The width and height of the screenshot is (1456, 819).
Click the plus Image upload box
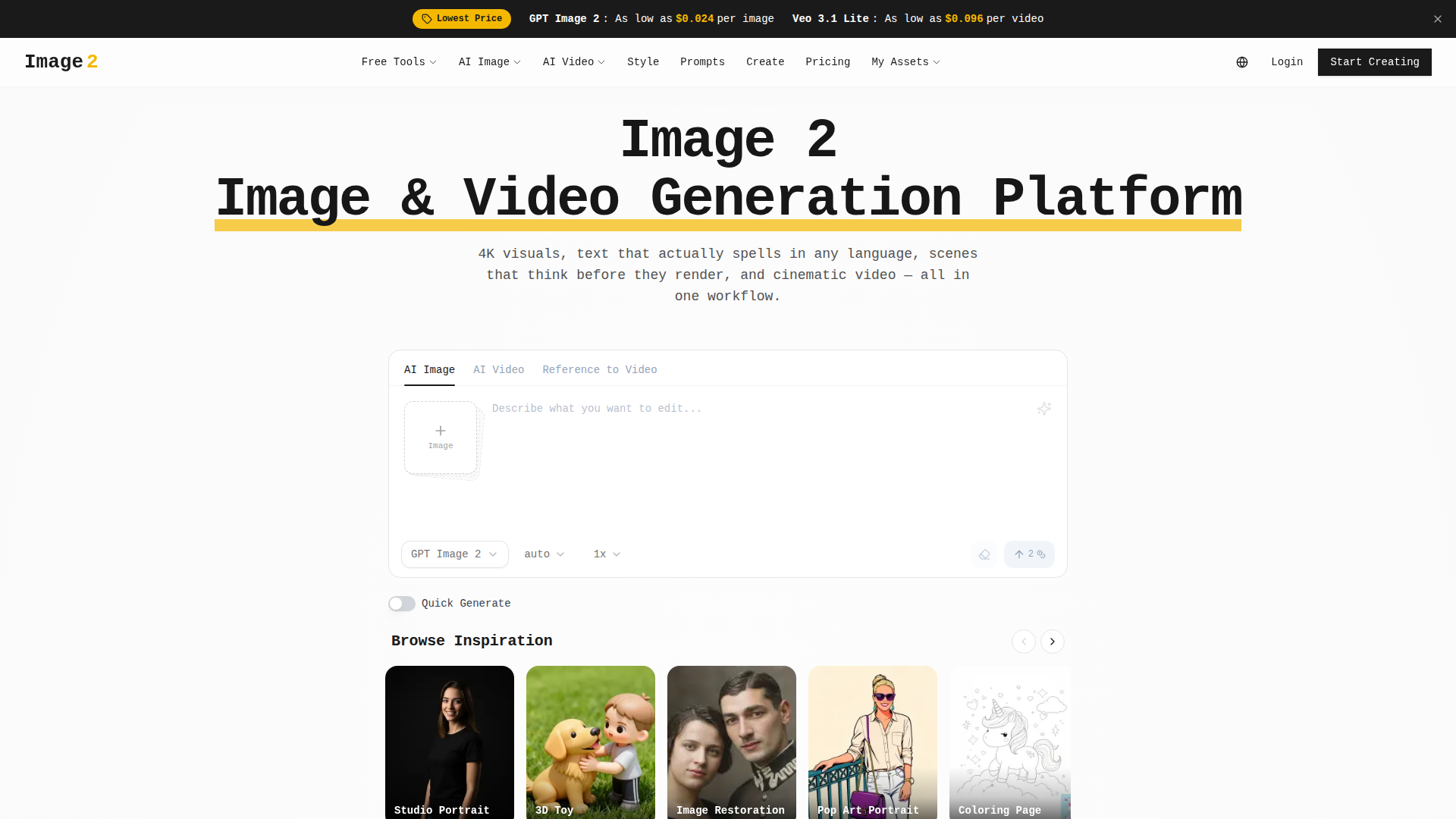pyautogui.click(x=441, y=438)
